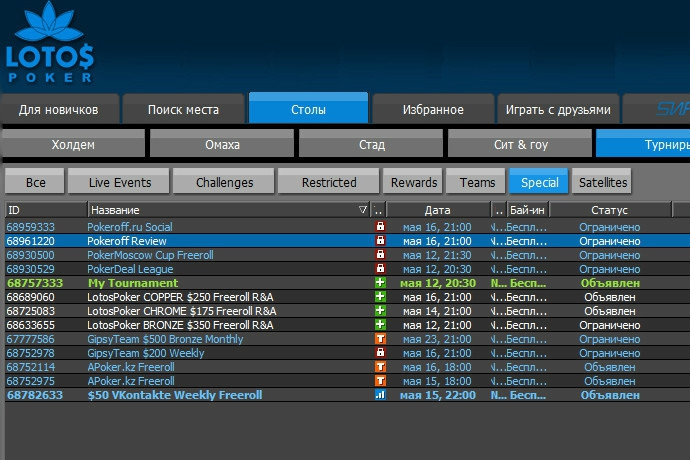The image size is (690, 460).
Task: Open the Играть с друзьями tab
Action: pos(558,109)
